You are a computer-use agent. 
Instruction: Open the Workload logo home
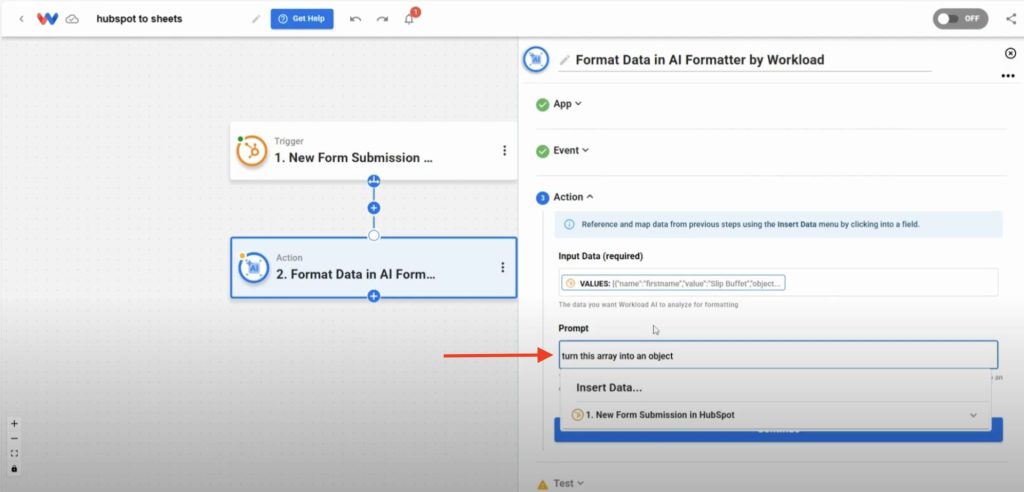pos(48,19)
